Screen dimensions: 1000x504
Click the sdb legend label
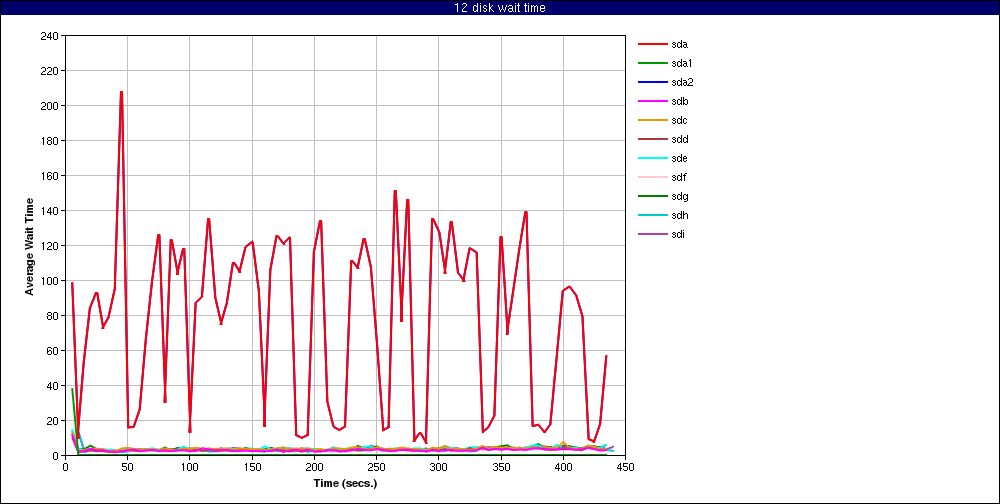tap(679, 101)
